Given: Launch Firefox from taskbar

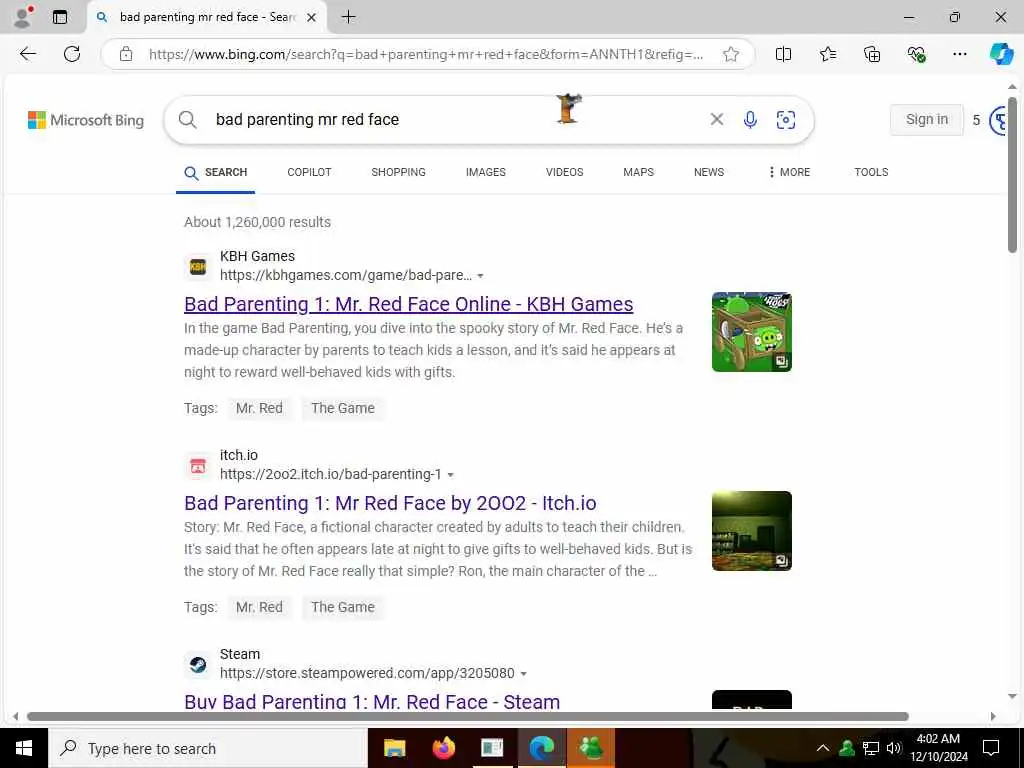Looking at the screenshot, I should coord(443,748).
